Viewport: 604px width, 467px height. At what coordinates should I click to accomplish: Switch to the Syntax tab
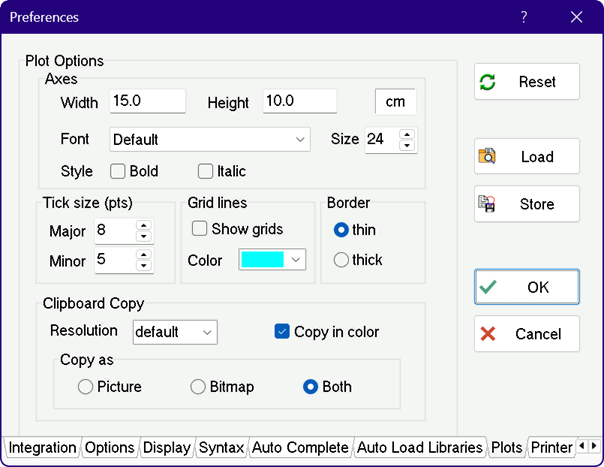point(221,448)
